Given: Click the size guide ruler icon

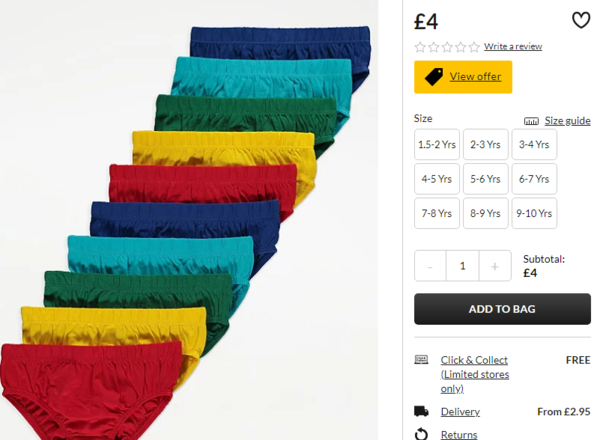Looking at the screenshot, I should tap(531, 121).
